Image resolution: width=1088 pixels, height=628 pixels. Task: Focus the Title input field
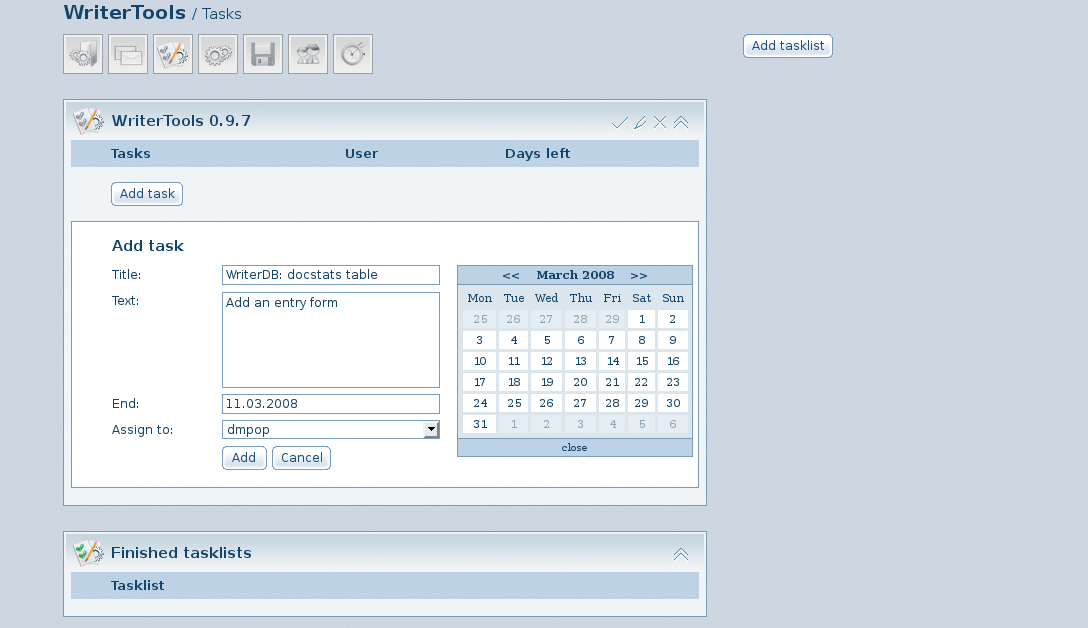point(331,275)
